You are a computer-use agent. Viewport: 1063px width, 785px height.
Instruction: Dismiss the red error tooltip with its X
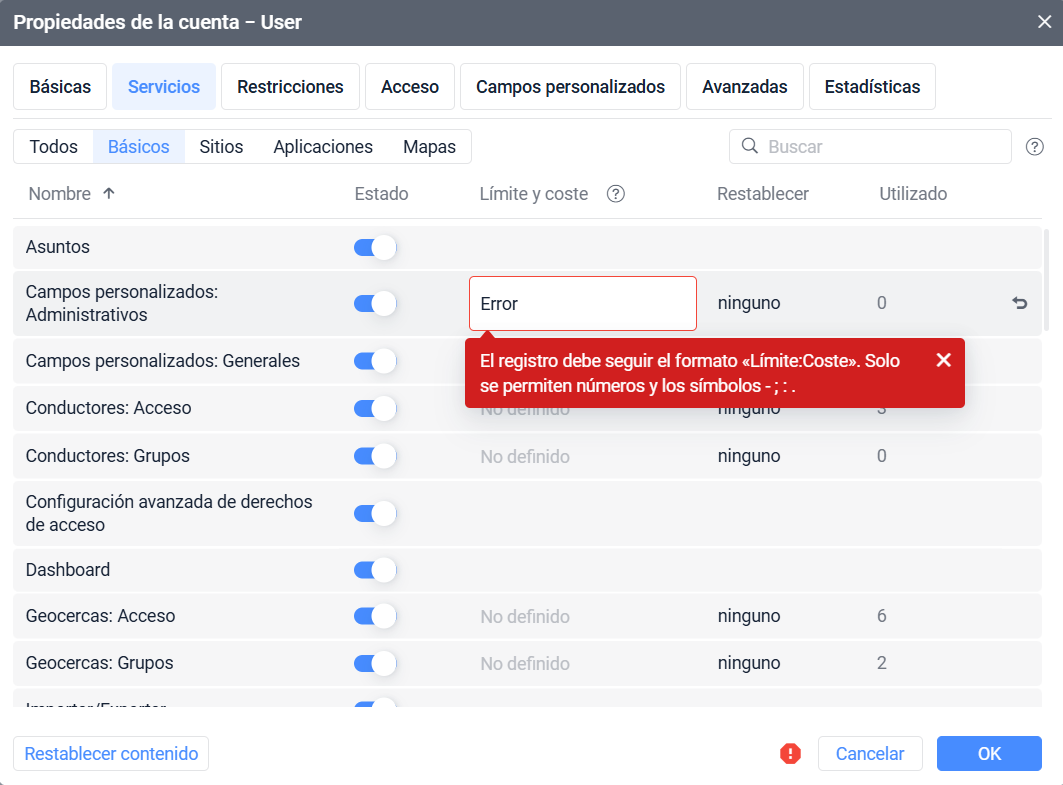(x=943, y=360)
